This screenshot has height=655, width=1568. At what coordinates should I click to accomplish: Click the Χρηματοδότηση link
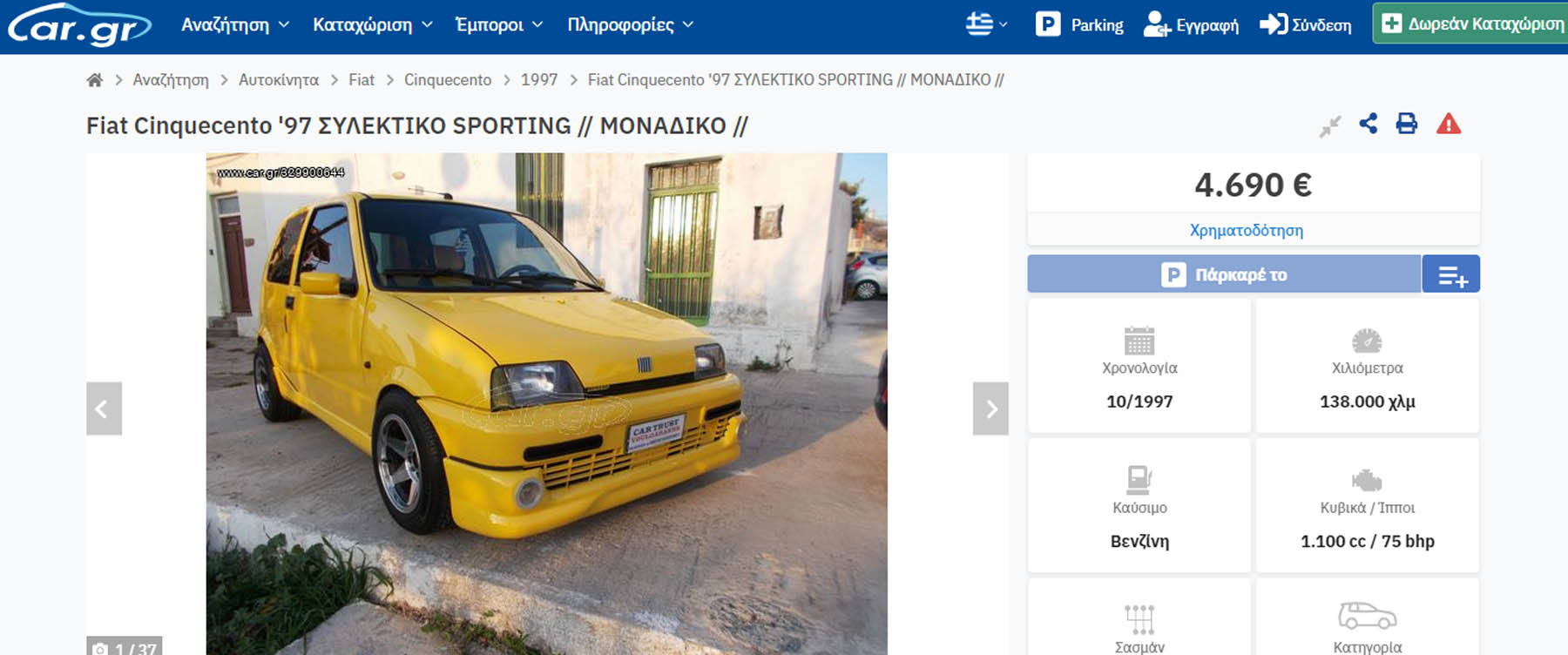click(1247, 231)
